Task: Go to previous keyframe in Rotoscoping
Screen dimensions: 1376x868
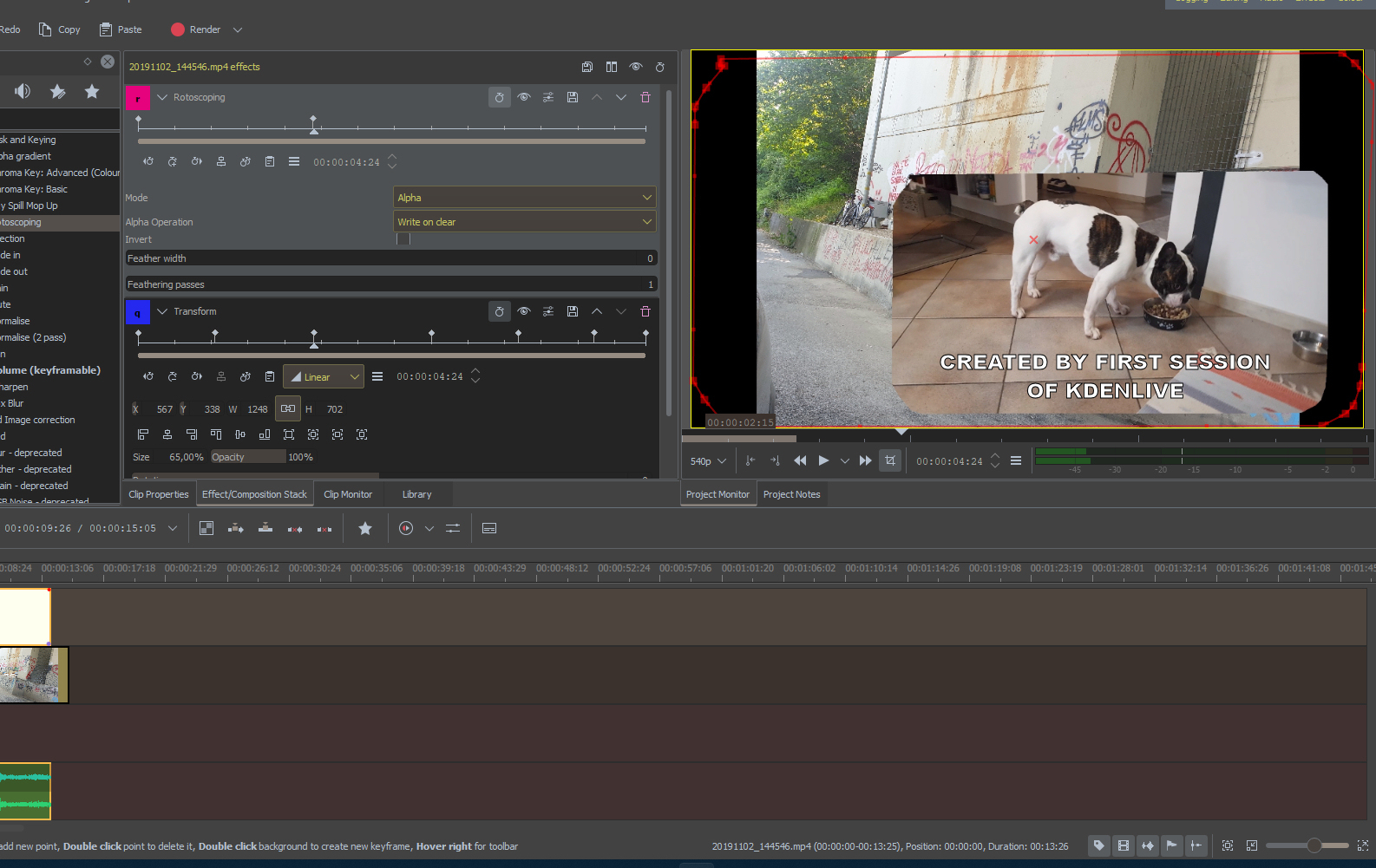Action: coord(148,161)
